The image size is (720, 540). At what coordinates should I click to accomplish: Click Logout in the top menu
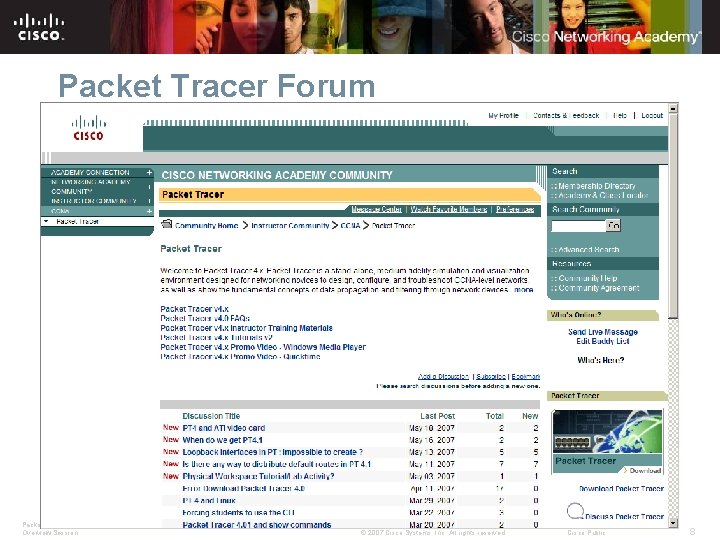652,116
